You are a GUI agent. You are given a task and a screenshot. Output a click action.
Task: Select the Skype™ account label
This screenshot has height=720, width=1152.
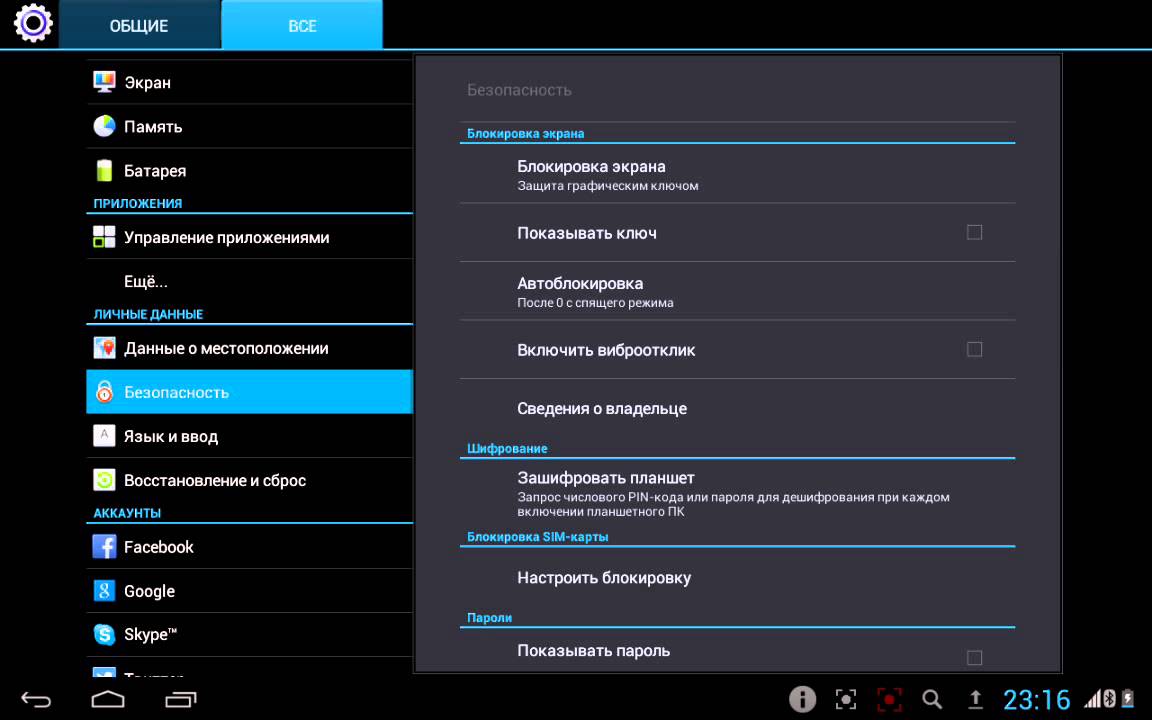pyautogui.click(x=151, y=635)
